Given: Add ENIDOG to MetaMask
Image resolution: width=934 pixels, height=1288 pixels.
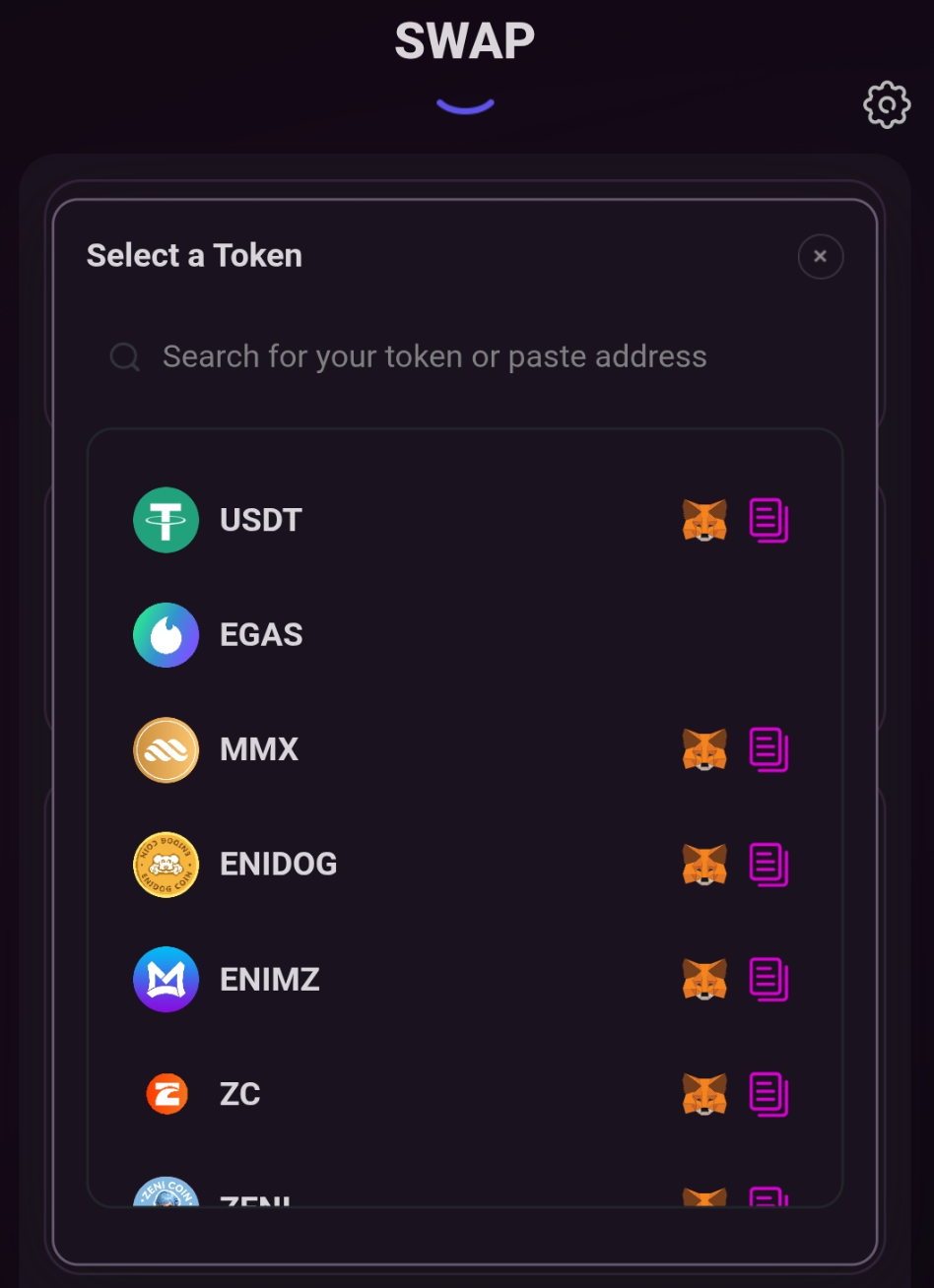Looking at the screenshot, I should point(704,865).
